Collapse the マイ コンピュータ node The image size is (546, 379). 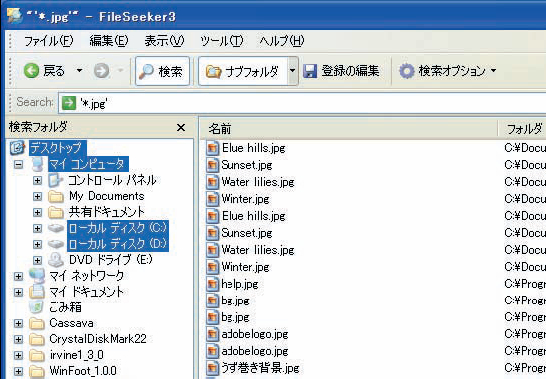point(18,164)
